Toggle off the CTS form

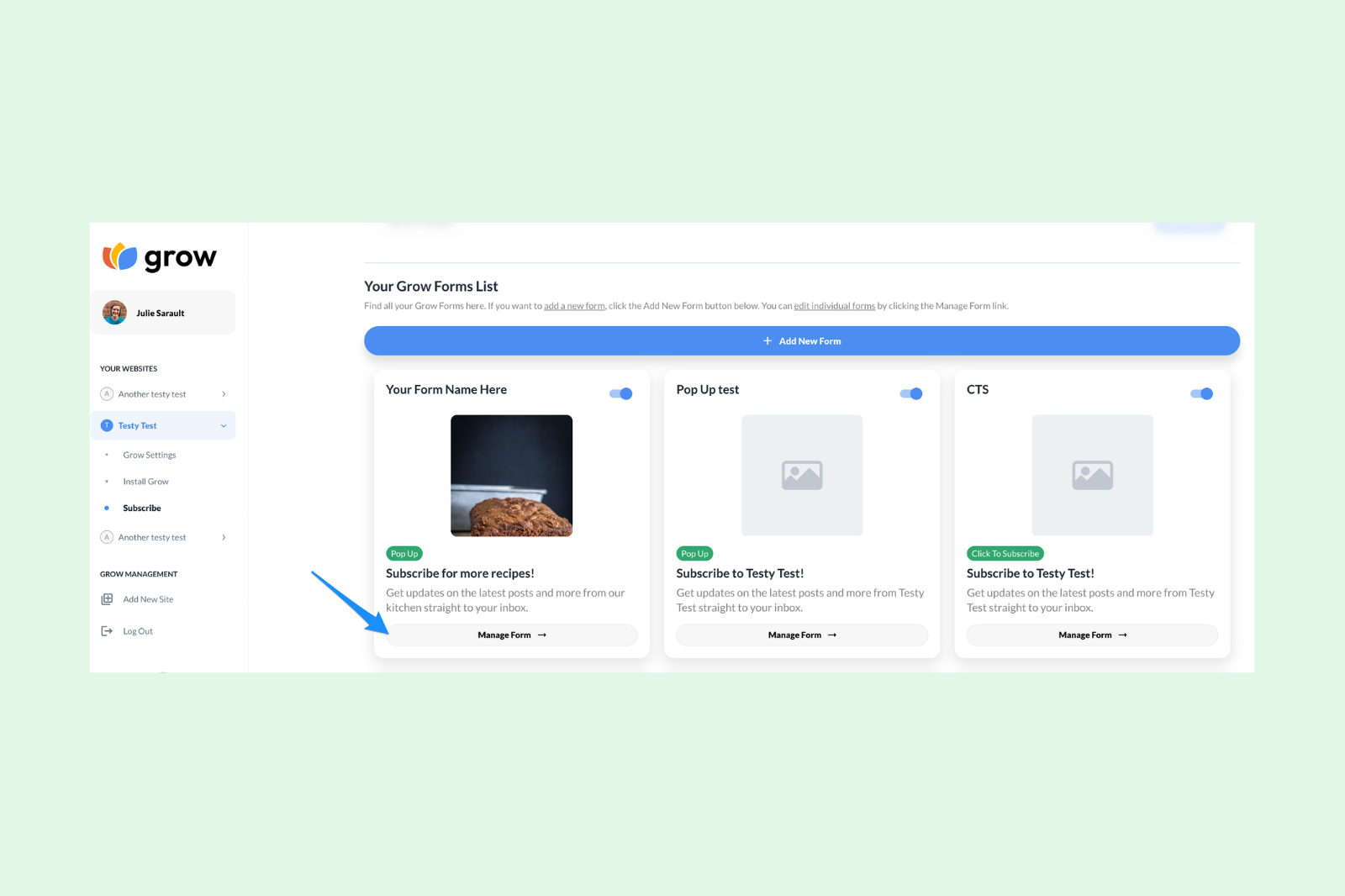click(1202, 393)
